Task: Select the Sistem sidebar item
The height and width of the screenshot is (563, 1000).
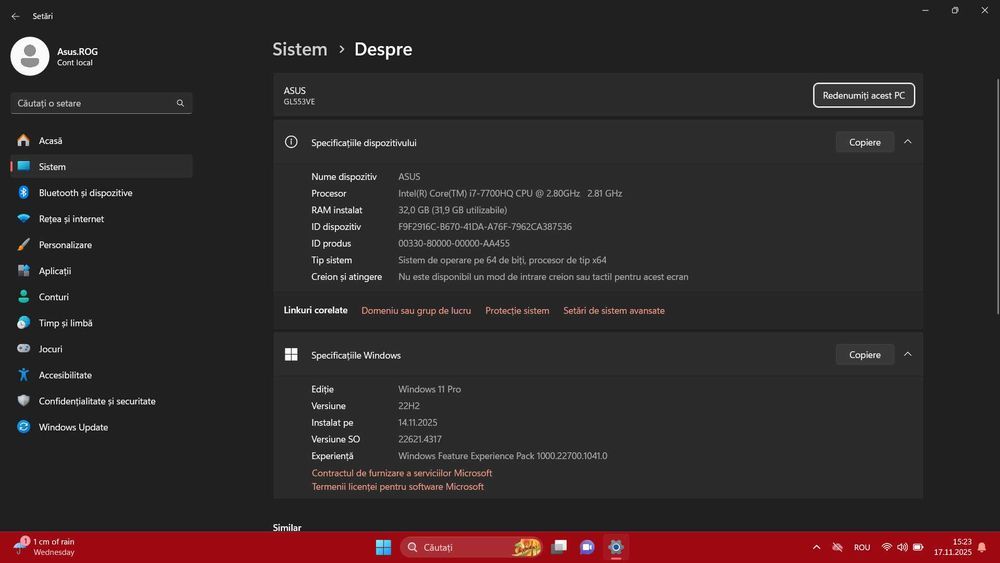Action: tap(101, 166)
